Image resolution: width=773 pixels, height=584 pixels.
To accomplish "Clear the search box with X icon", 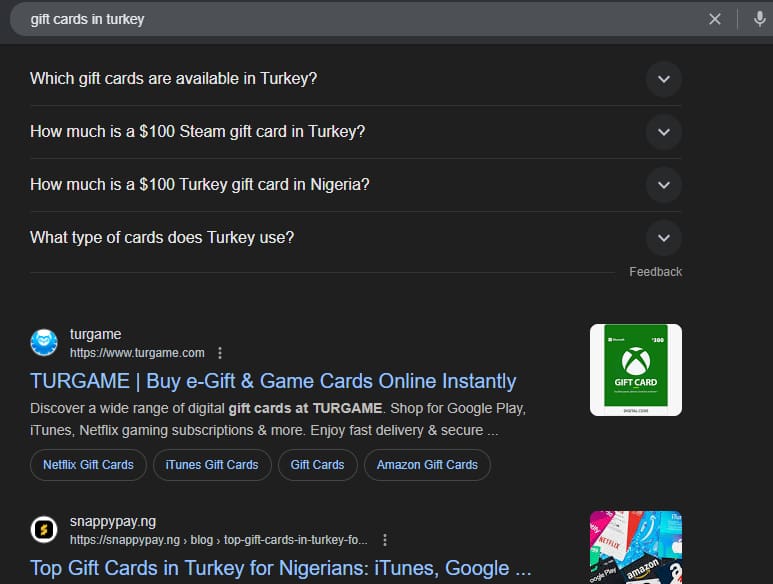I will (715, 19).
